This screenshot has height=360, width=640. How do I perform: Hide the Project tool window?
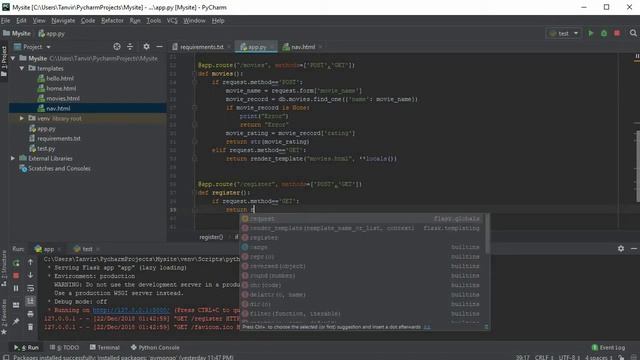[159, 47]
